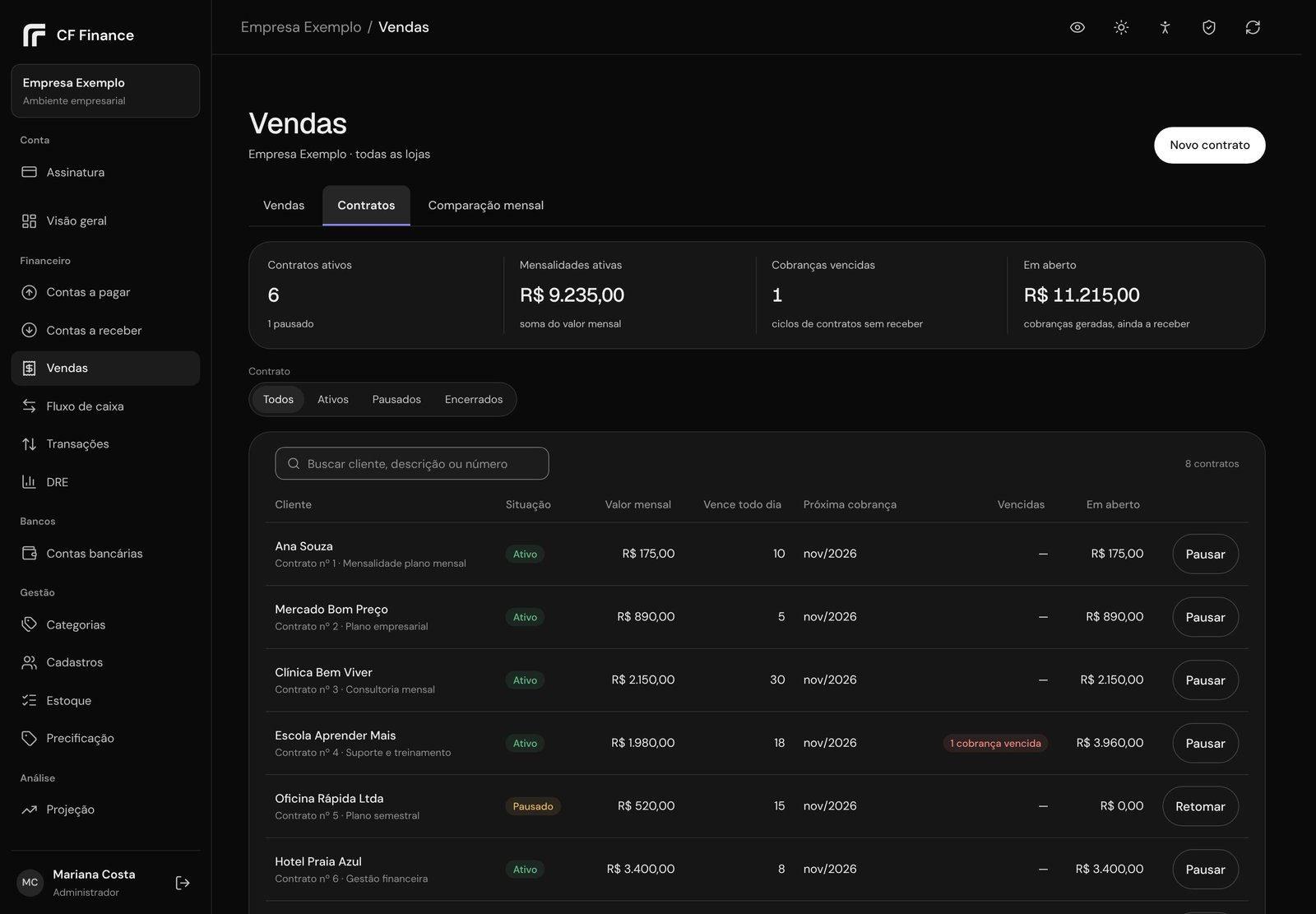Open Cadastros people icon
This screenshot has height=914, width=1316.
tap(29, 662)
